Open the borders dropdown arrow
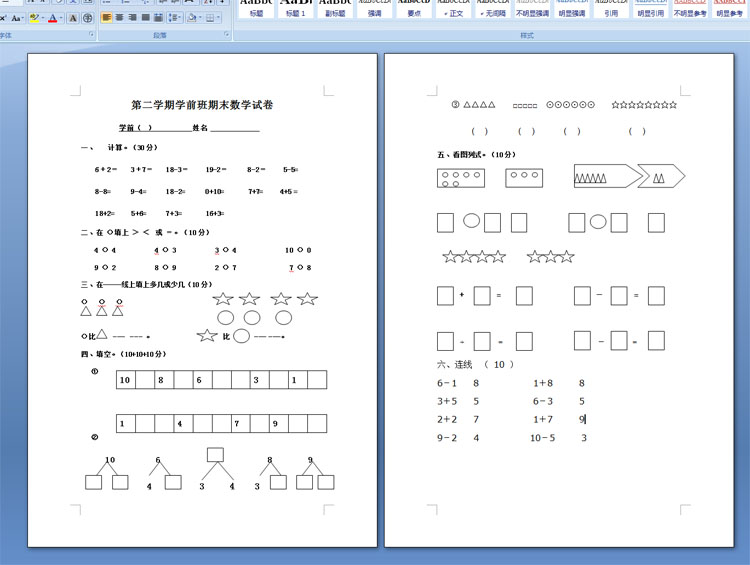 coord(219,18)
